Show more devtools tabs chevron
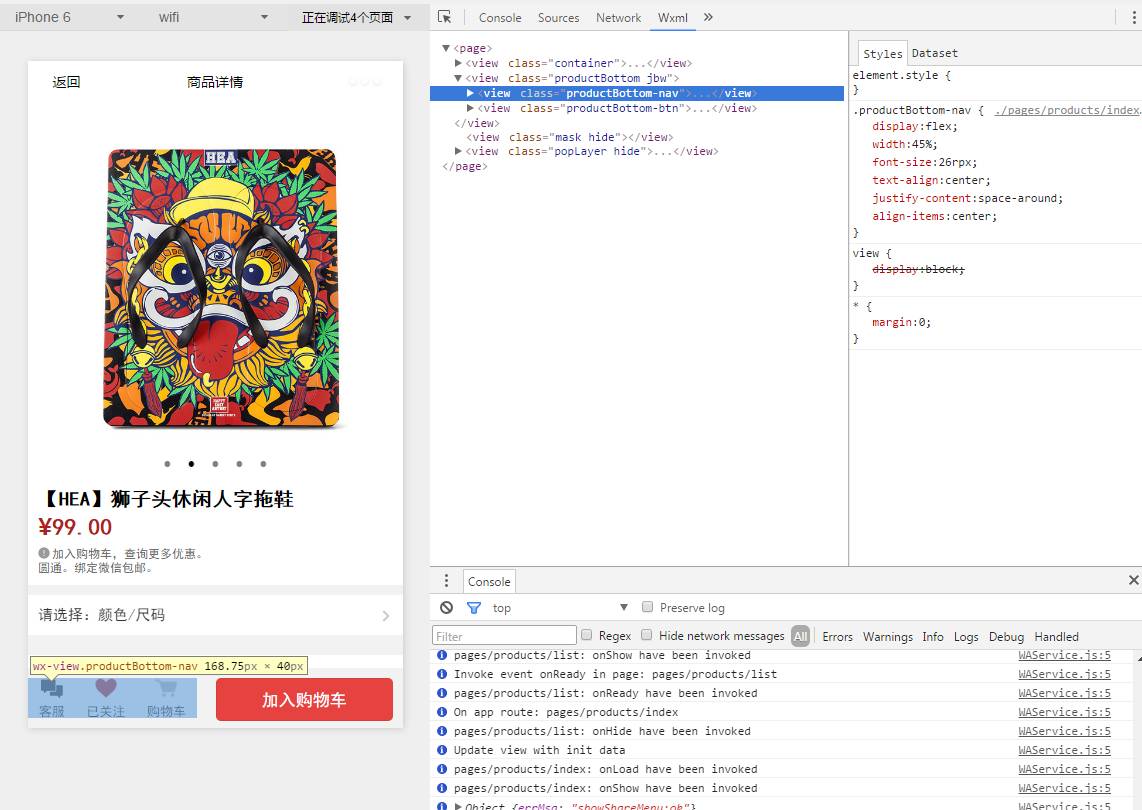The image size is (1142, 810). click(708, 17)
